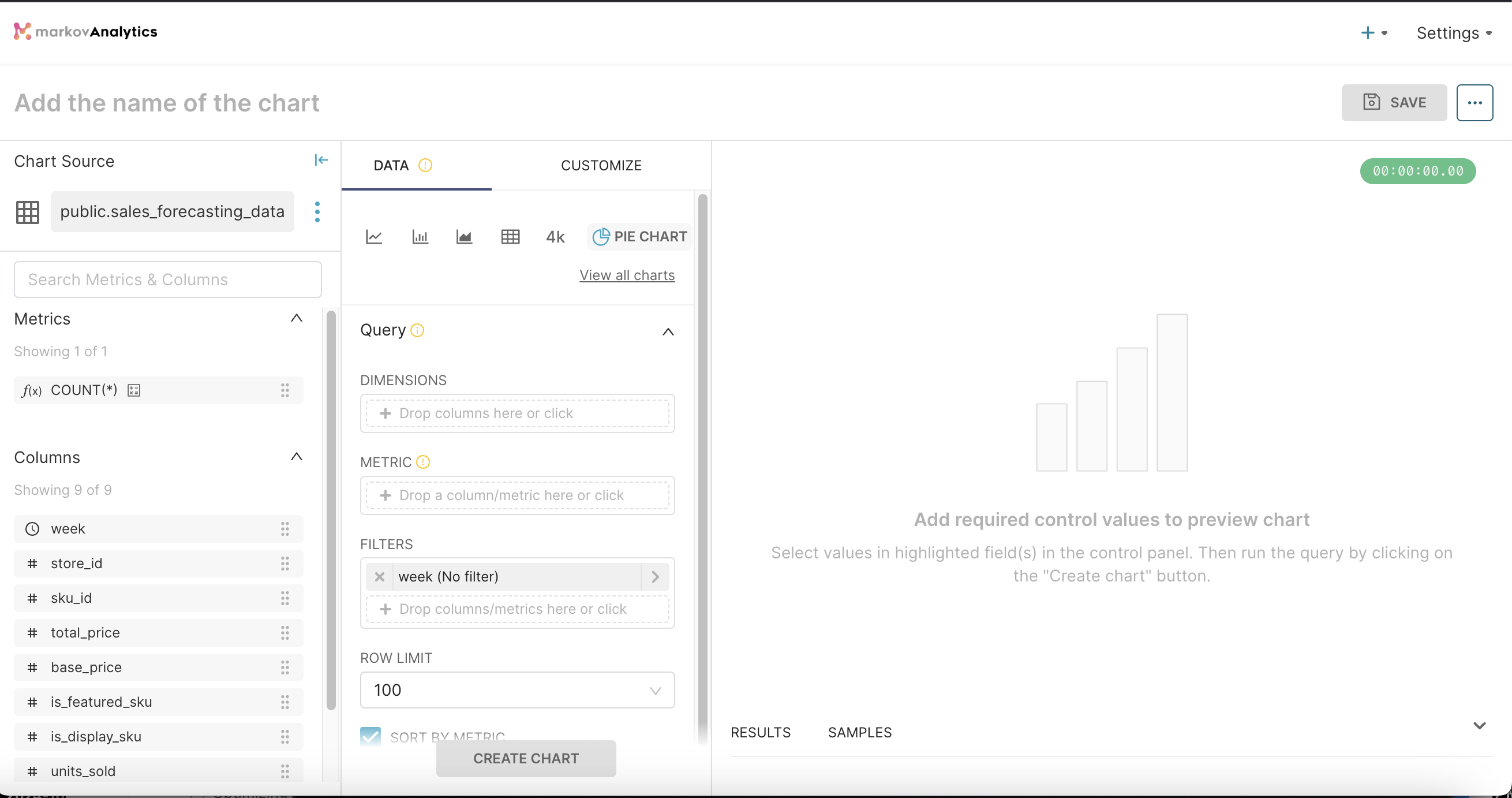Select the bar chart type icon
The image size is (1512, 798).
(x=420, y=237)
